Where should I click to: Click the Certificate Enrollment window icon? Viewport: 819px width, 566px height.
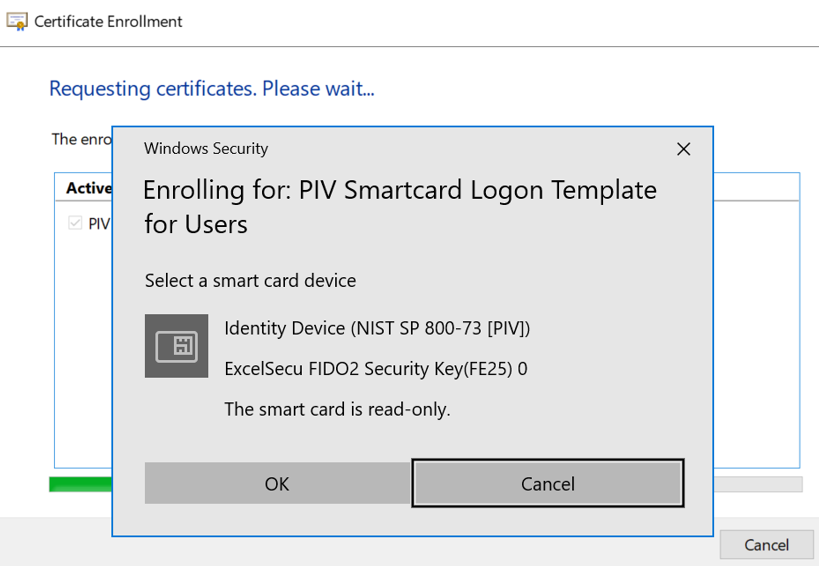[x=17, y=21]
